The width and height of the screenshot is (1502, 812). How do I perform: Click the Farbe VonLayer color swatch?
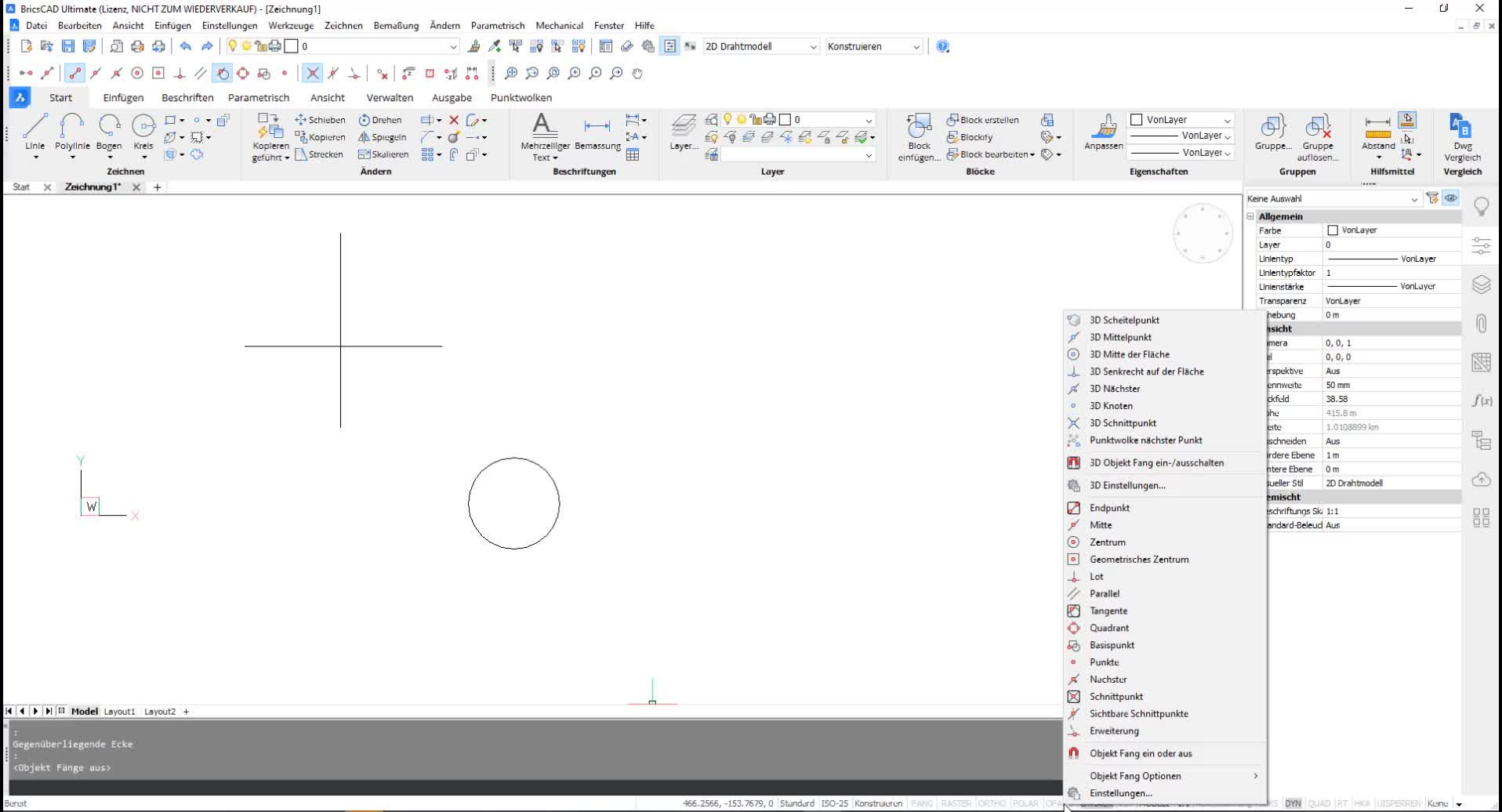(1332, 230)
